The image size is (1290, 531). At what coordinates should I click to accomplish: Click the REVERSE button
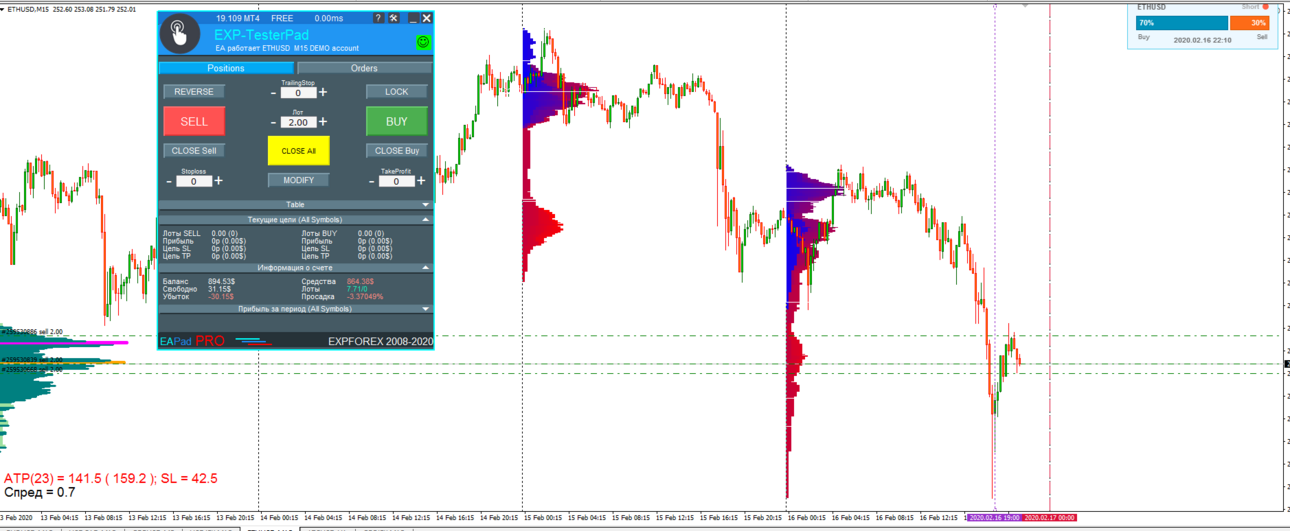point(194,91)
